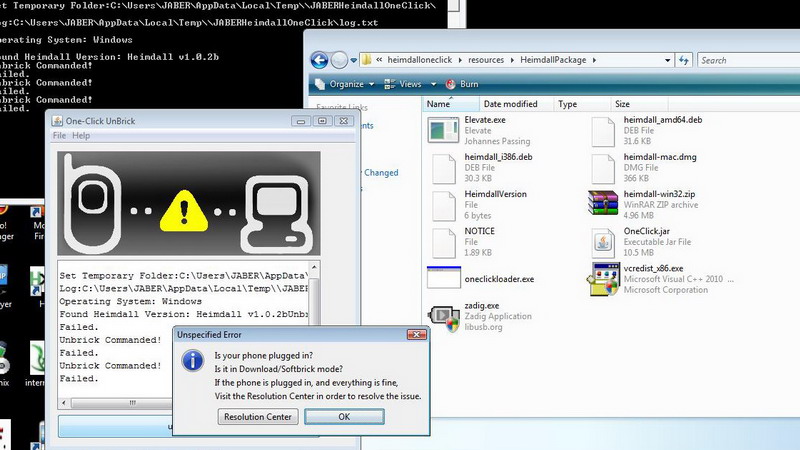Sort files by Name column
Viewport: 800px width, 450px height.
pyautogui.click(x=451, y=104)
